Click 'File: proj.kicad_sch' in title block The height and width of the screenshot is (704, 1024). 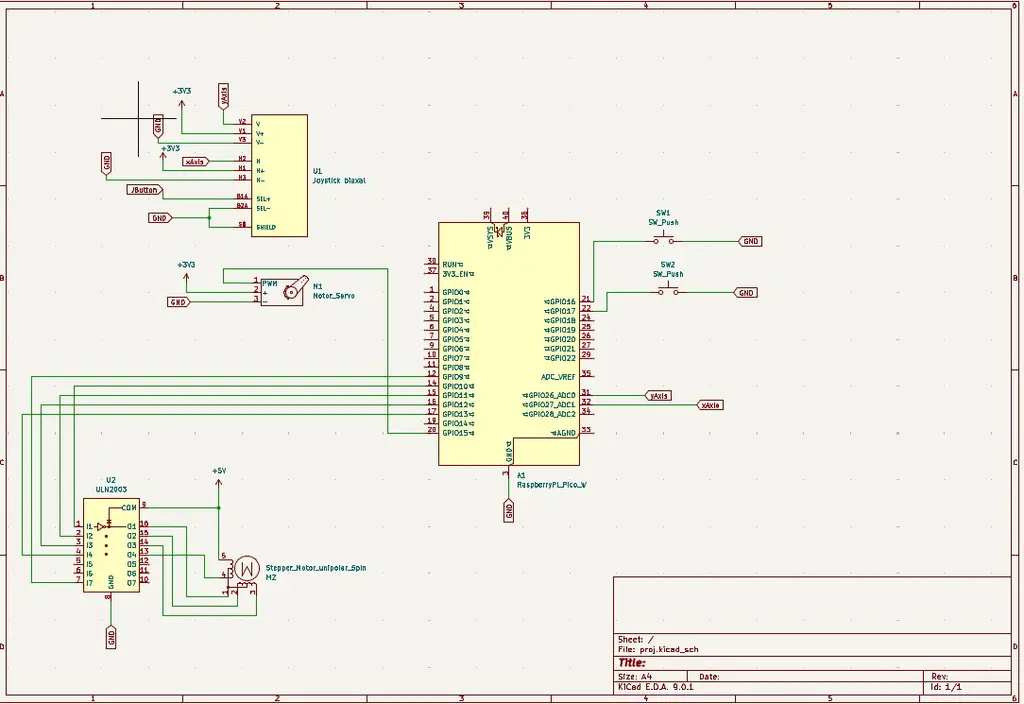coord(658,650)
